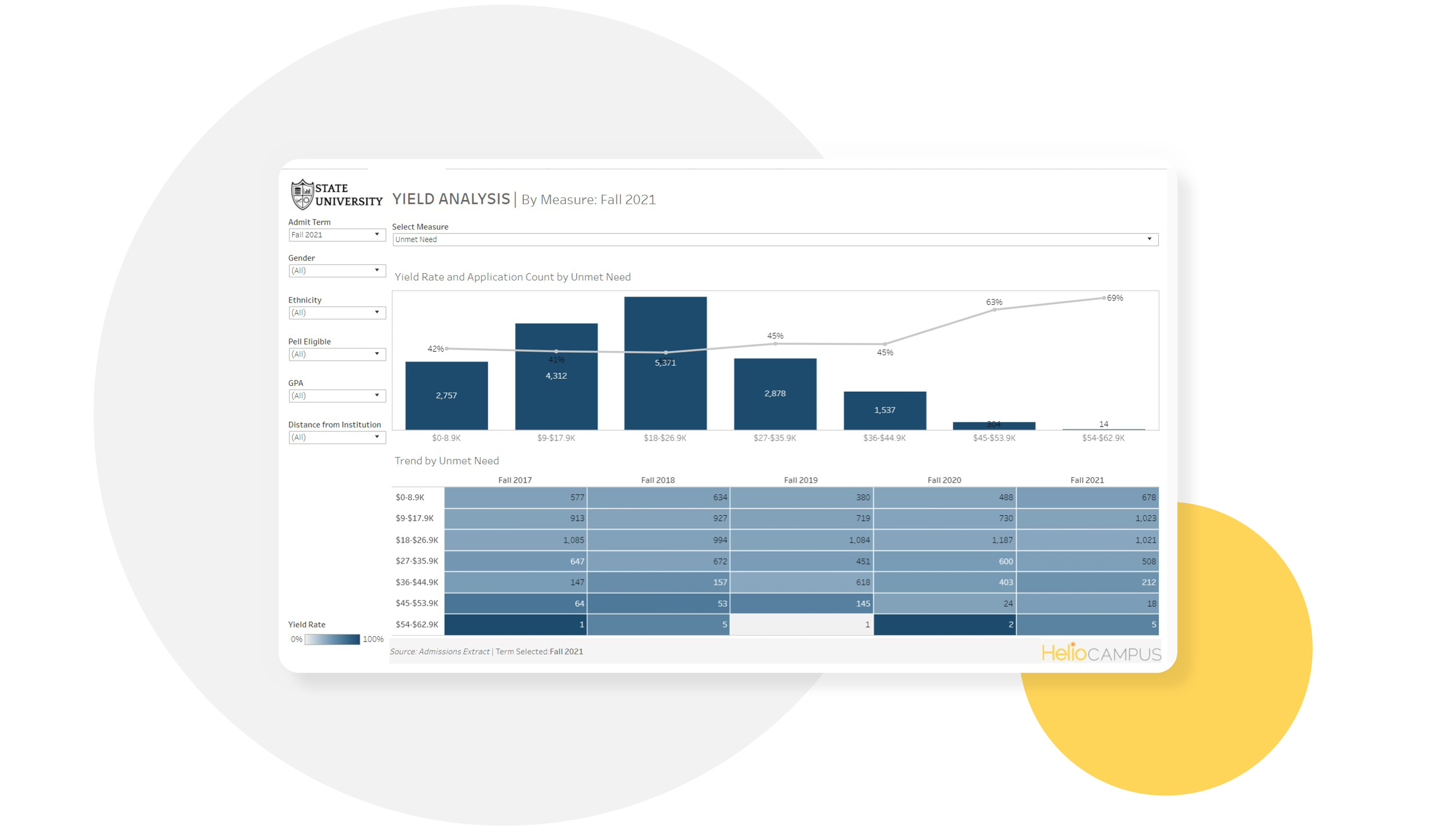Click the 63% yield rate line point
Viewport: 1456px width, 832px height.
tap(995, 310)
